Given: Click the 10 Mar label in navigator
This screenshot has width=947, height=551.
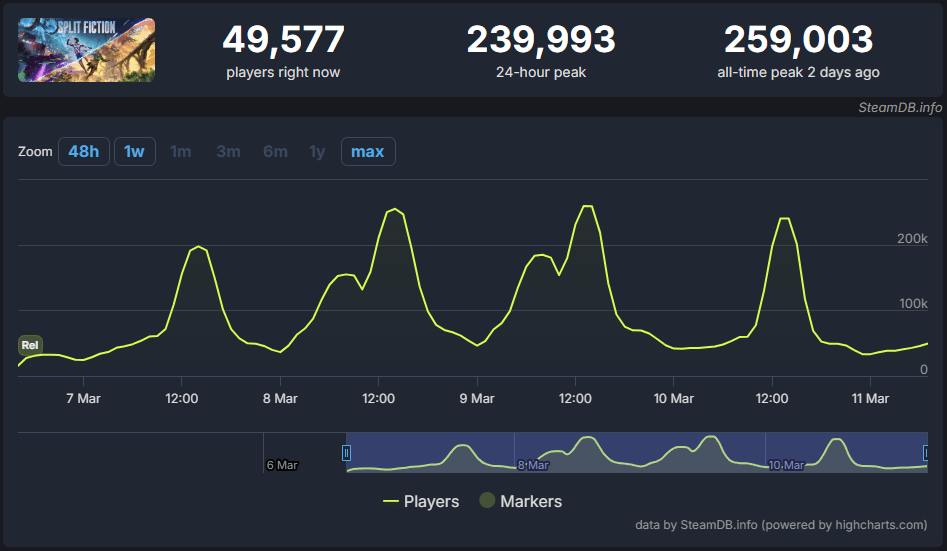Looking at the screenshot, I should click(x=786, y=465).
